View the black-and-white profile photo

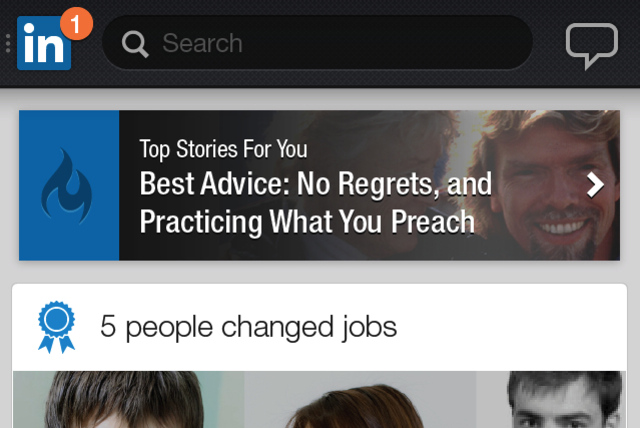click(x=551, y=399)
